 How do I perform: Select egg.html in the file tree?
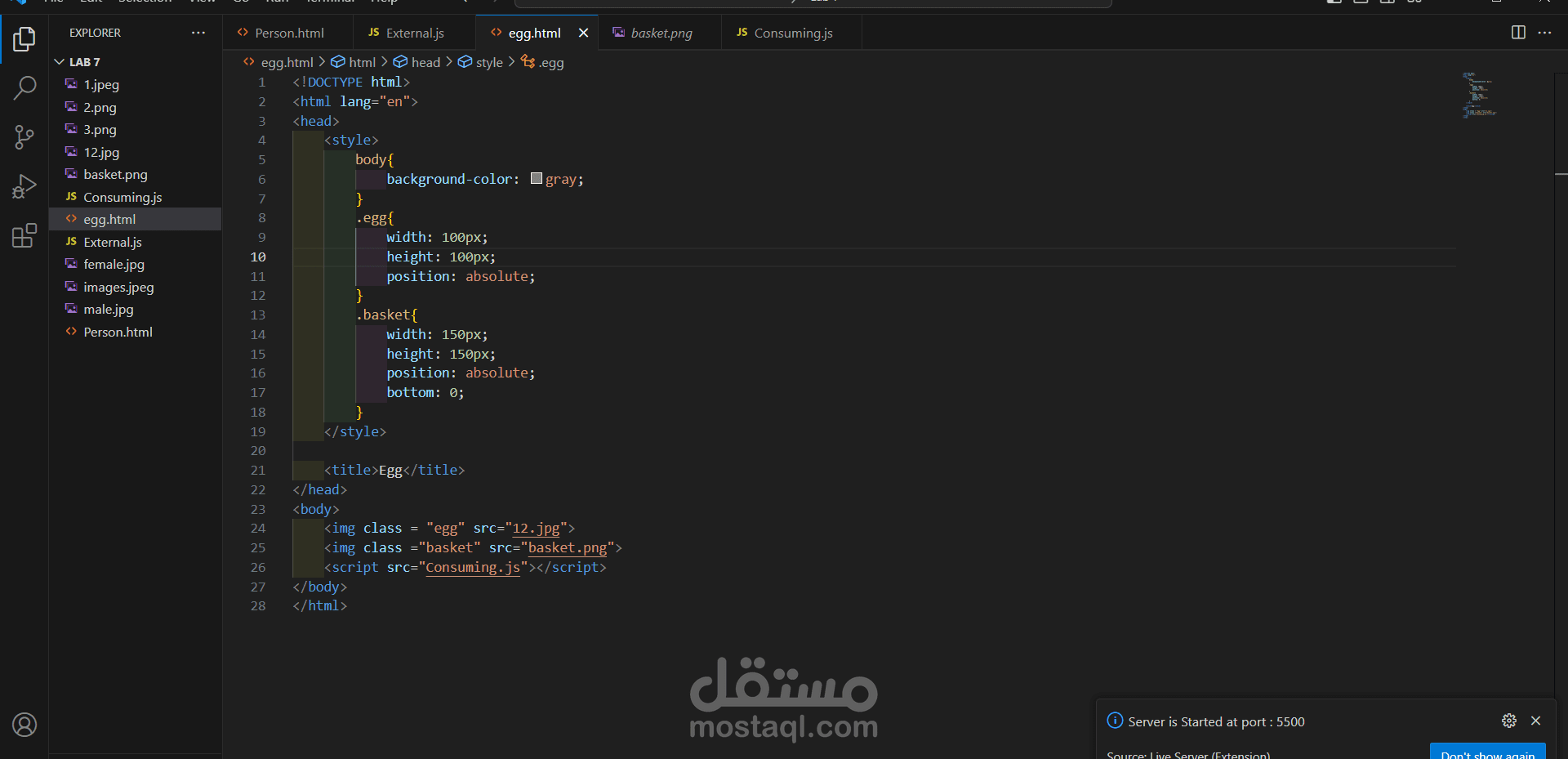135,220
